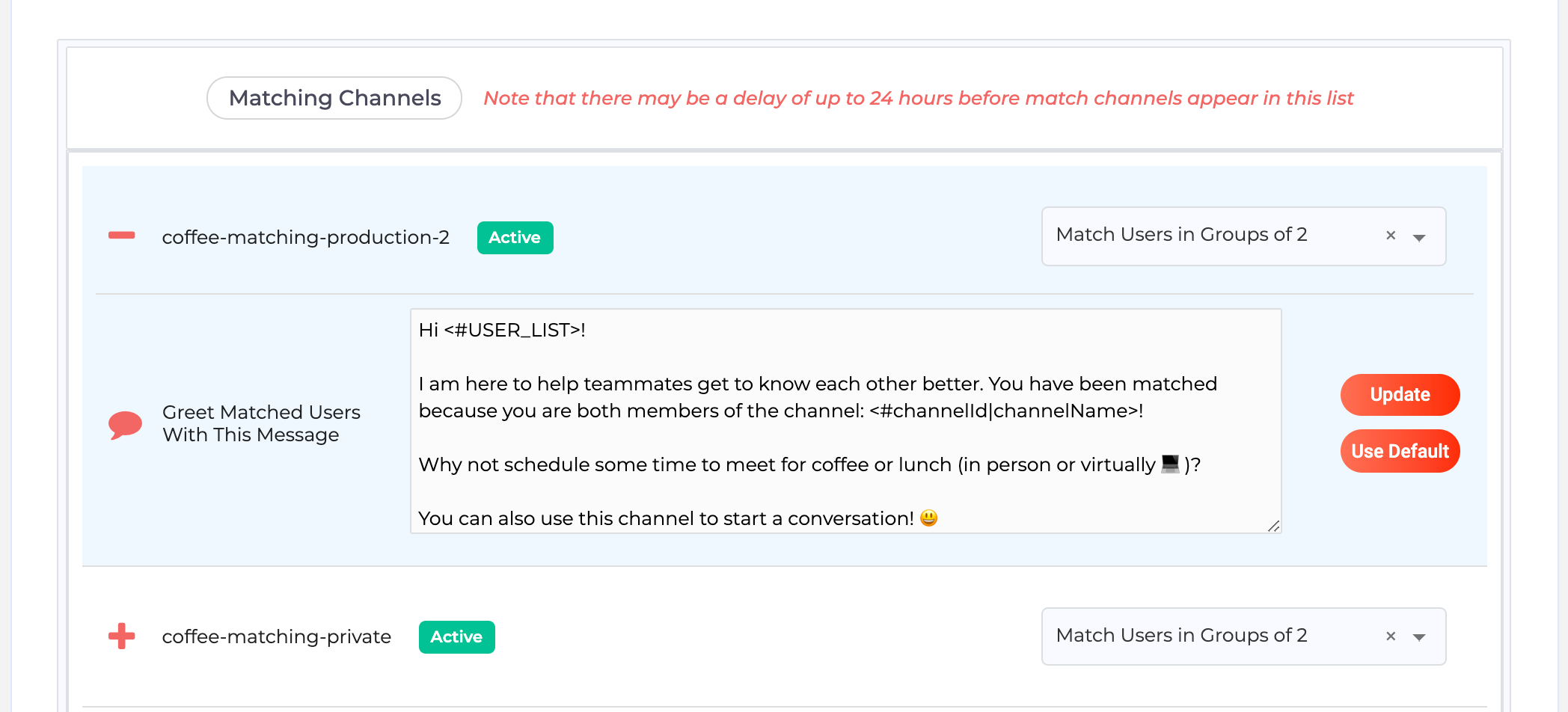
Task: Click the chat bubble icon beside the greeting message
Action: 126,424
